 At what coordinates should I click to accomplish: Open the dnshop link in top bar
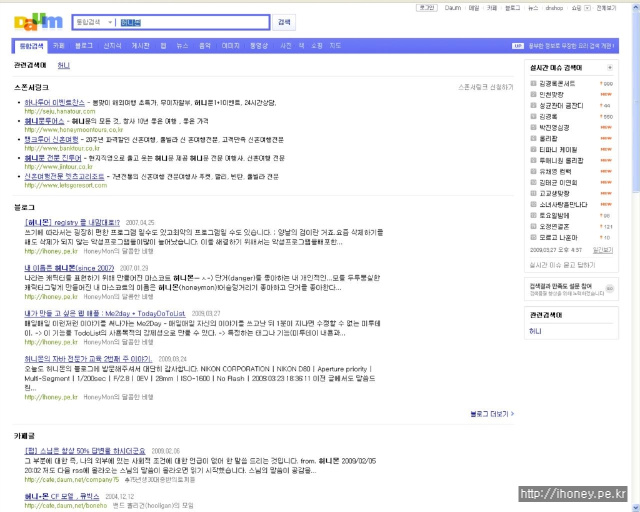click(554, 8)
